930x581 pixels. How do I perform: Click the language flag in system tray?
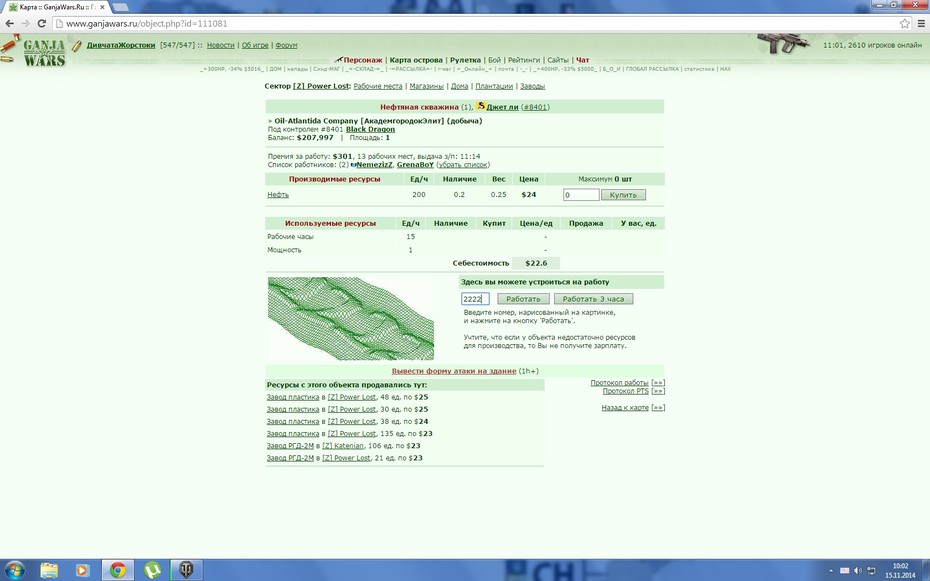tap(845, 571)
